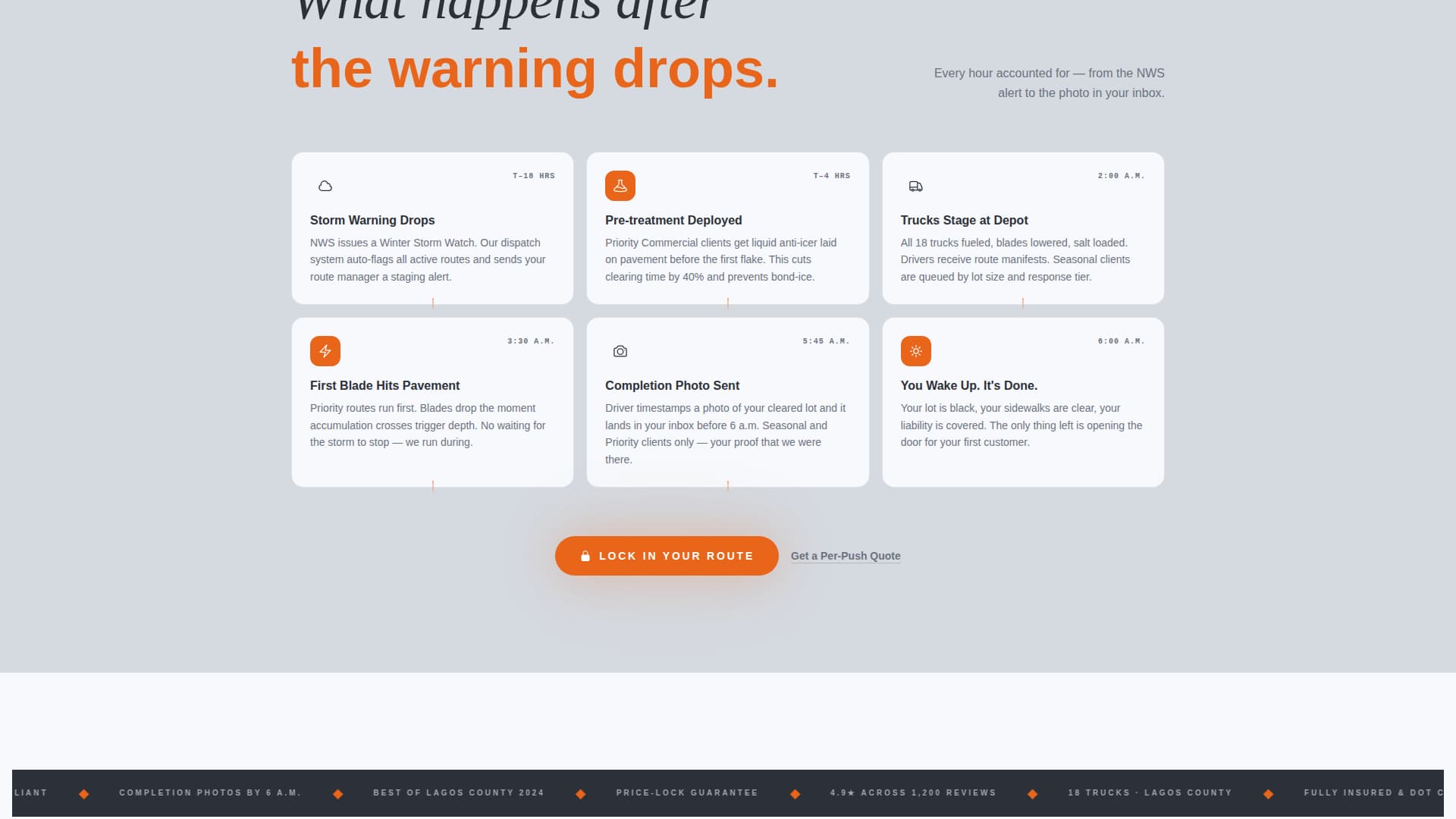1456x819 pixels.
Task: Click the lightning bolt icon on First Blade card
Action: click(x=325, y=351)
